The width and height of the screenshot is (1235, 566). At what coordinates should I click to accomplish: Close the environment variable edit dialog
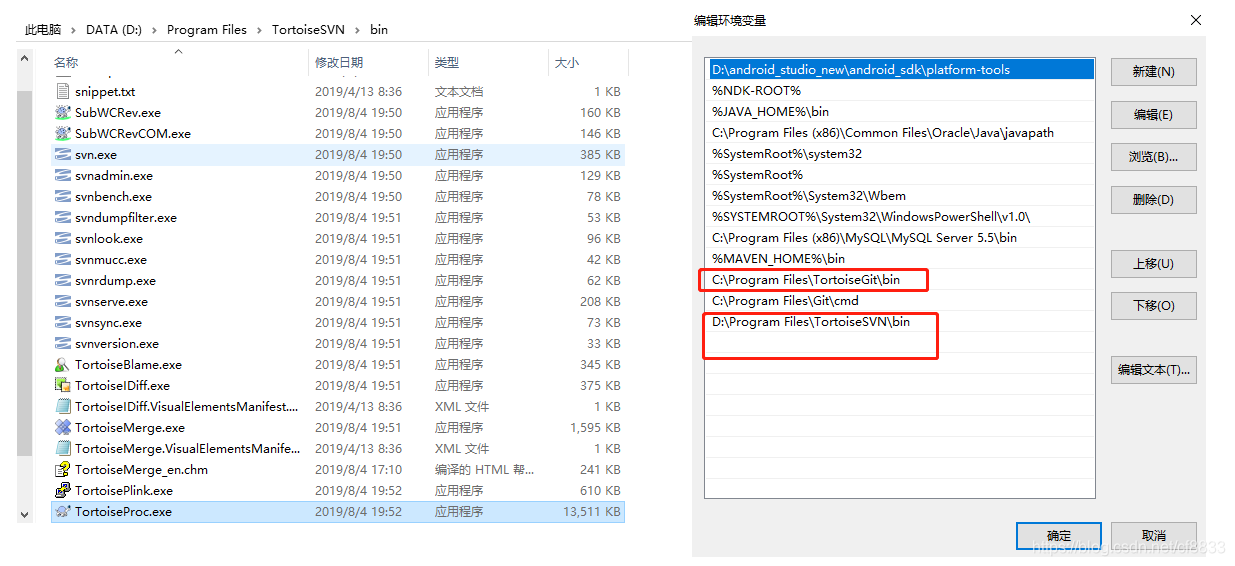pyautogui.click(x=1195, y=20)
